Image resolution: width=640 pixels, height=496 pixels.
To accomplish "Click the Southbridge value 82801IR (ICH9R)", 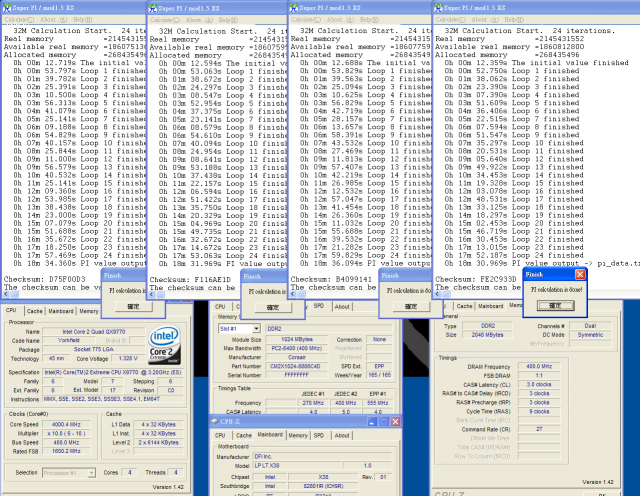I will click(323, 486).
